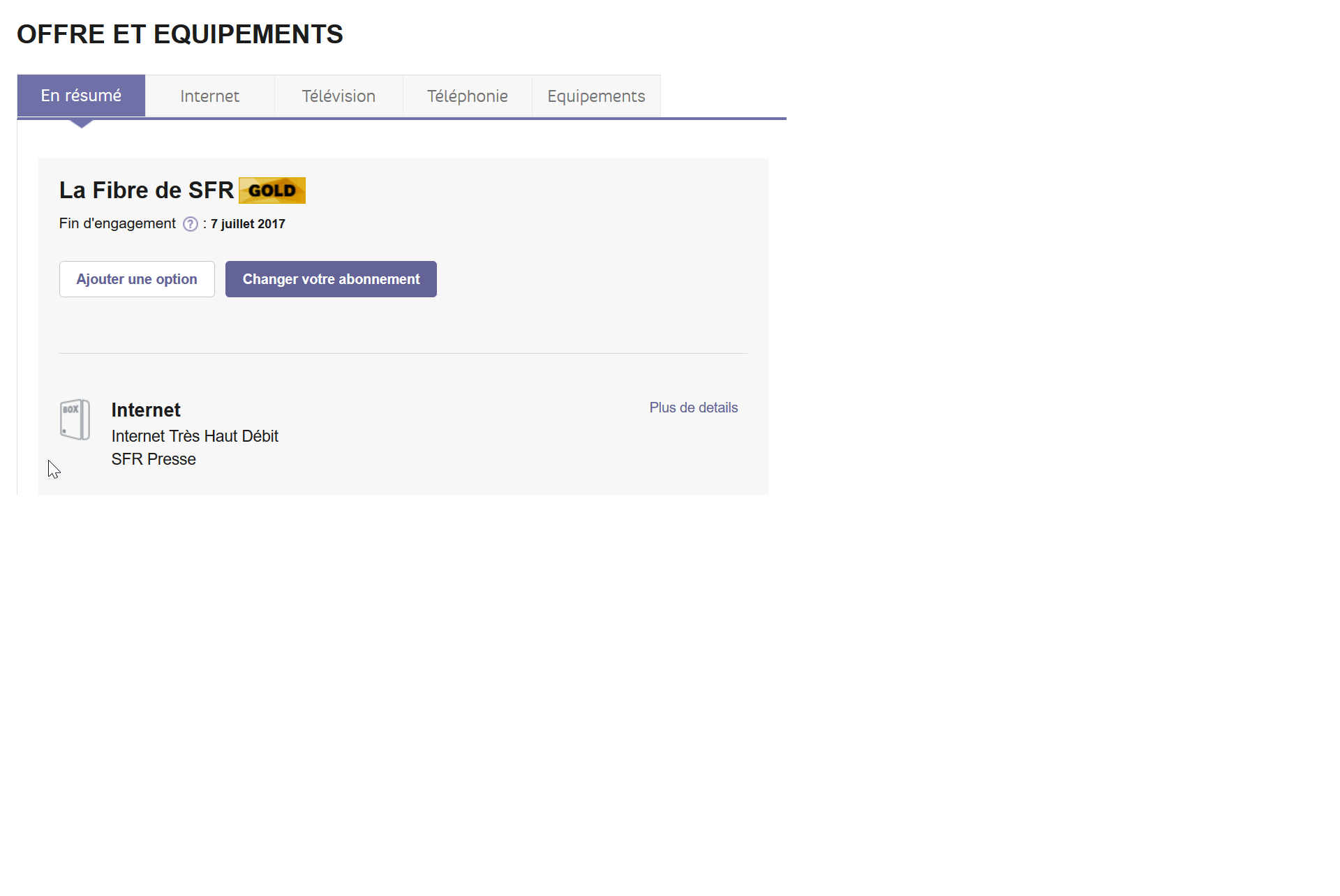Open the Plus de details link
This screenshot has height=896, width=1340.
click(x=693, y=408)
